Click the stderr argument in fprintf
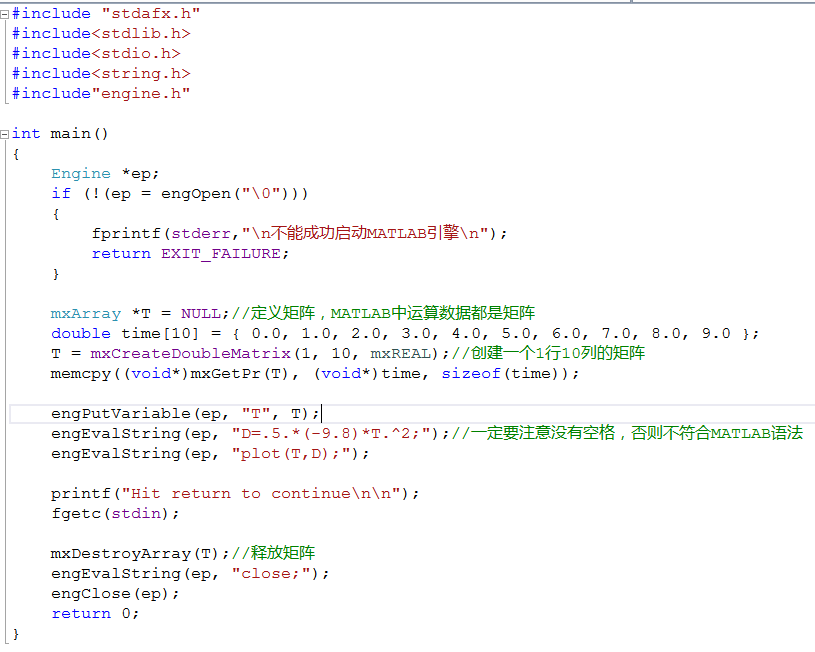The height and width of the screenshot is (652, 815). pyautogui.click(x=201, y=233)
